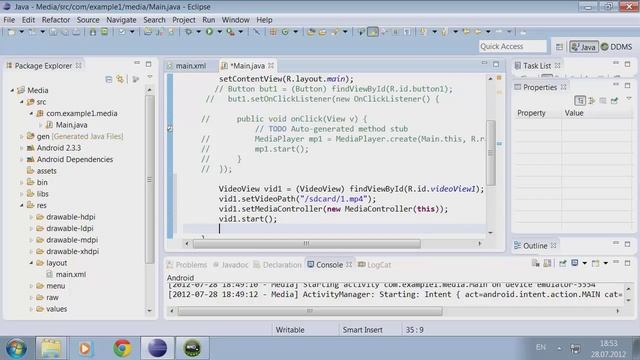The height and width of the screenshot is (360, 640).
Task: Open File Explorer from taskbar
Action: pos(51,348)
